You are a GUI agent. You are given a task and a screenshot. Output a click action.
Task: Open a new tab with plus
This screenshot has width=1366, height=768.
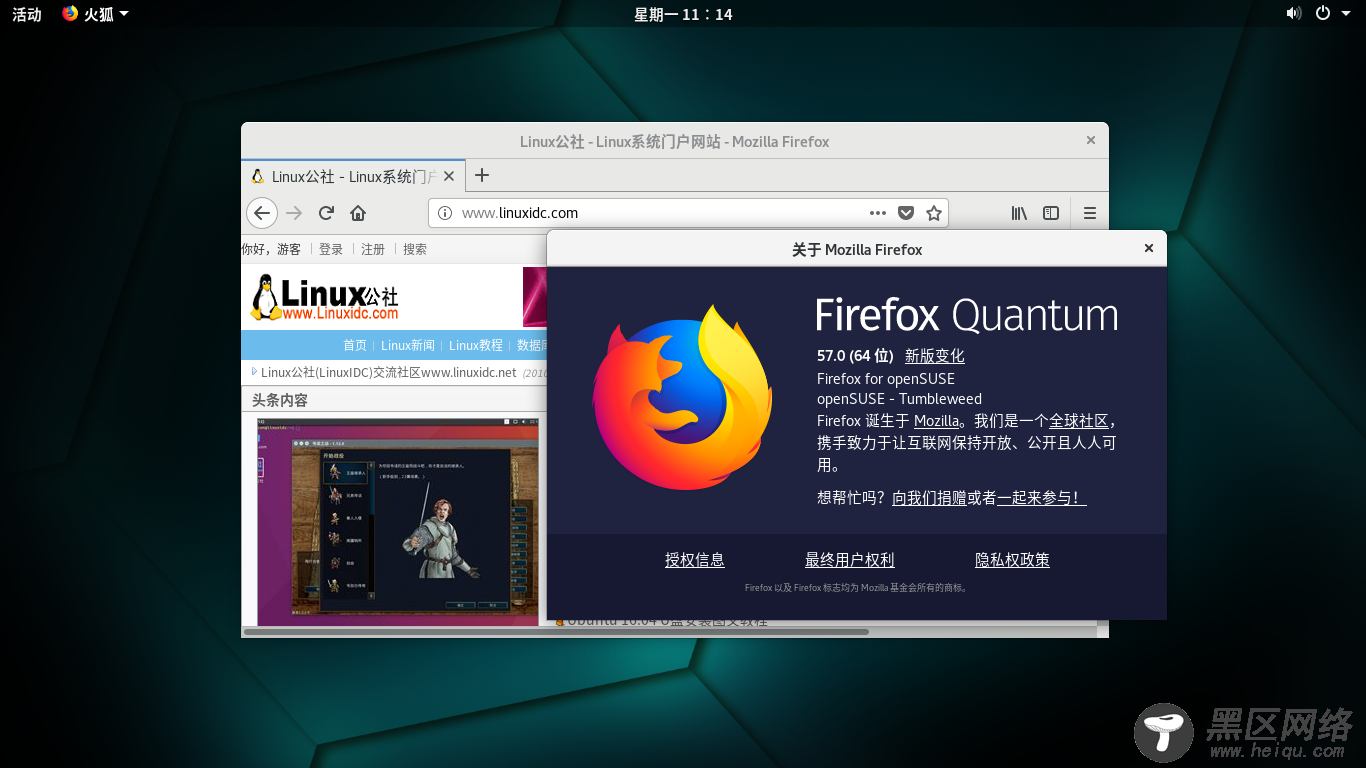coord(482,175)
